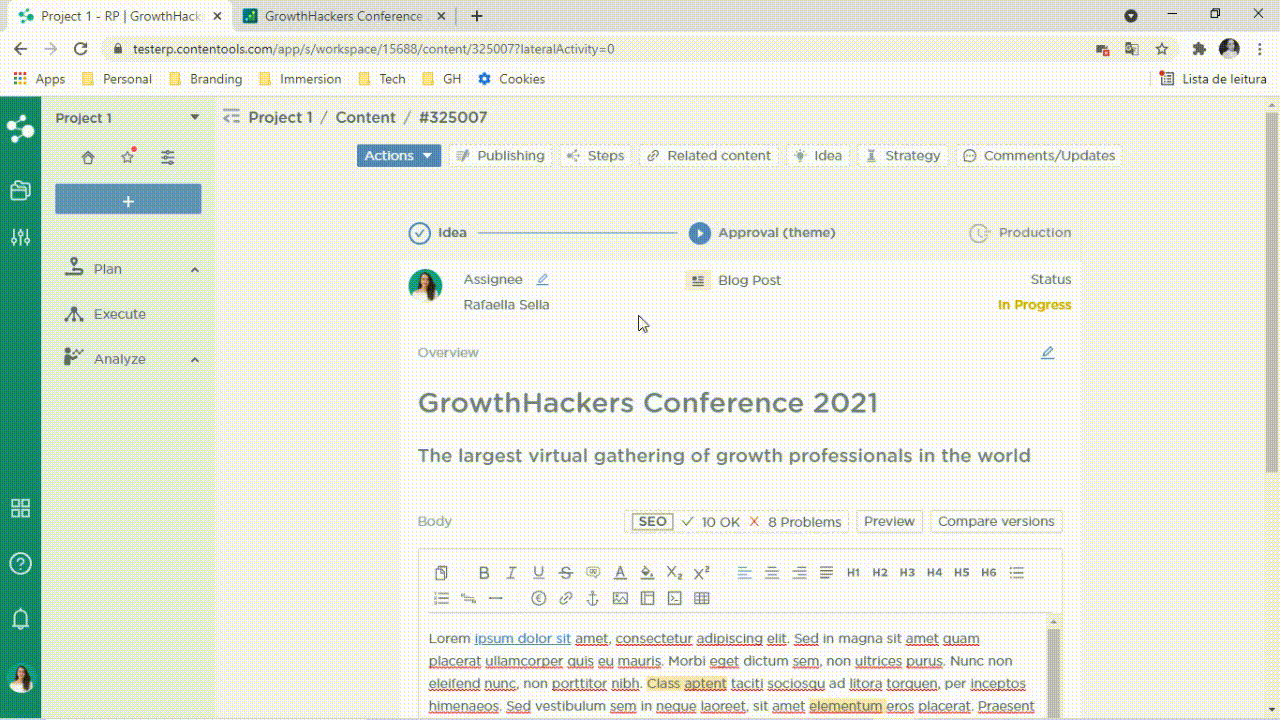Open the background fill color tool
The width and height of the screenshot is (1280, 720).
[647, 573]
